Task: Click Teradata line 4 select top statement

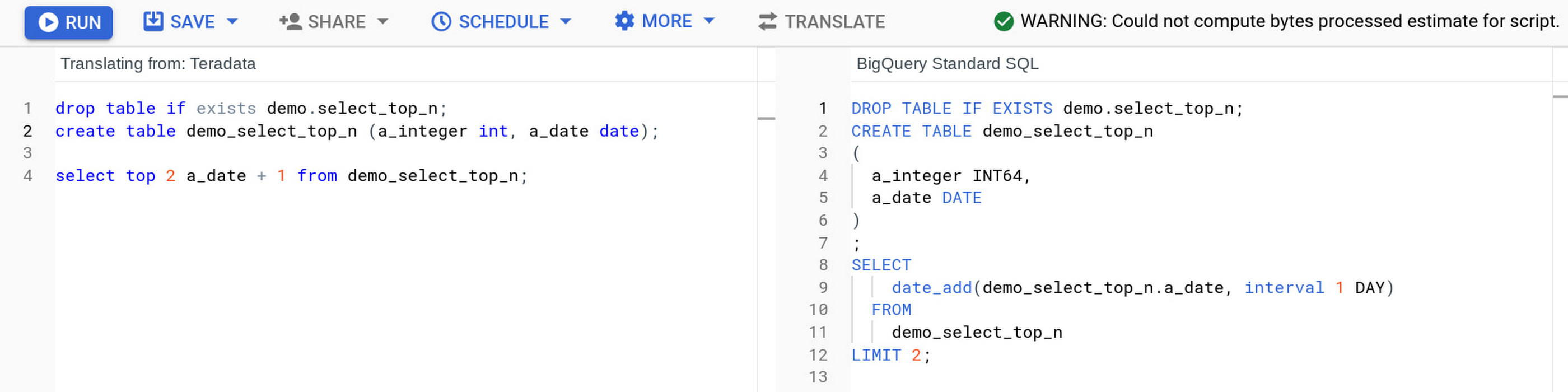Action: 292,175
